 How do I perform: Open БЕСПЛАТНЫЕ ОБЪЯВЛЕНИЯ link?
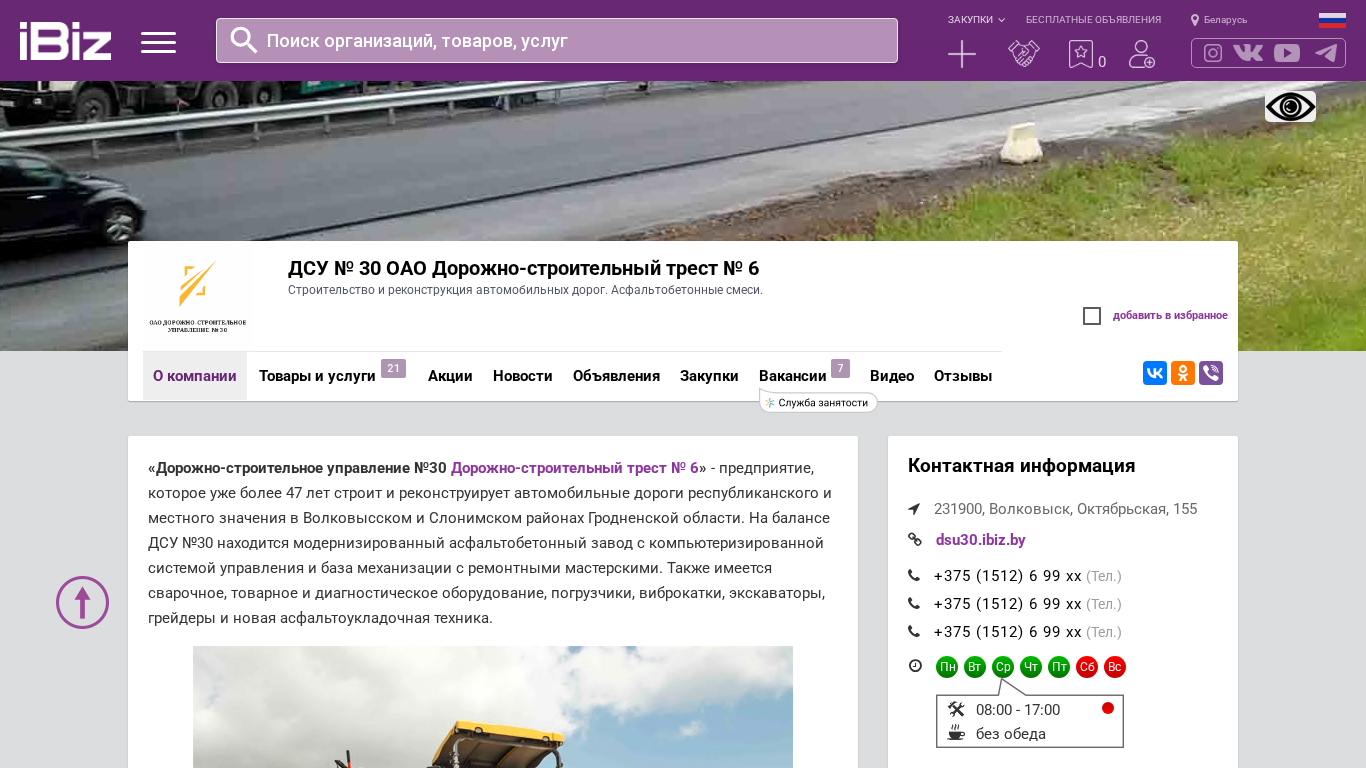click(x=1093, y=20)
